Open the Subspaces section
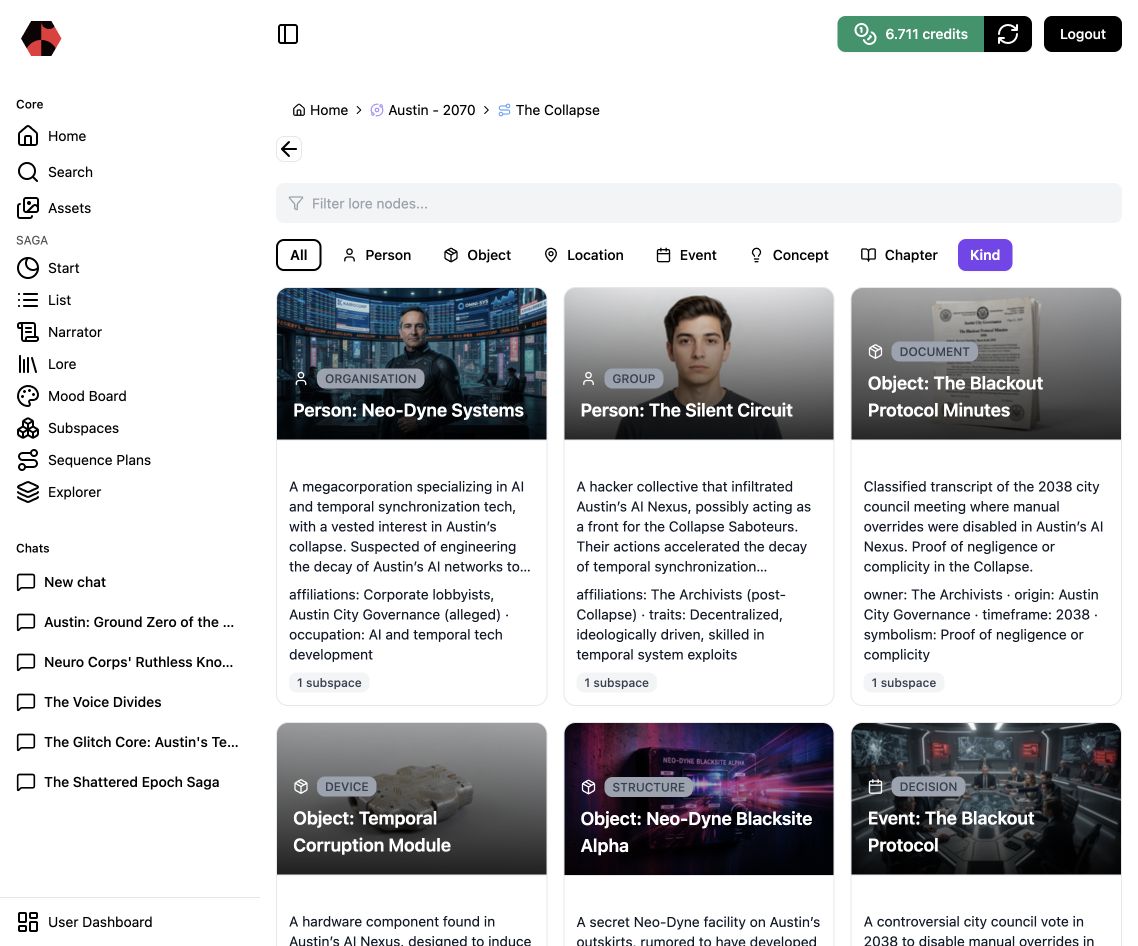 [68, 428]
